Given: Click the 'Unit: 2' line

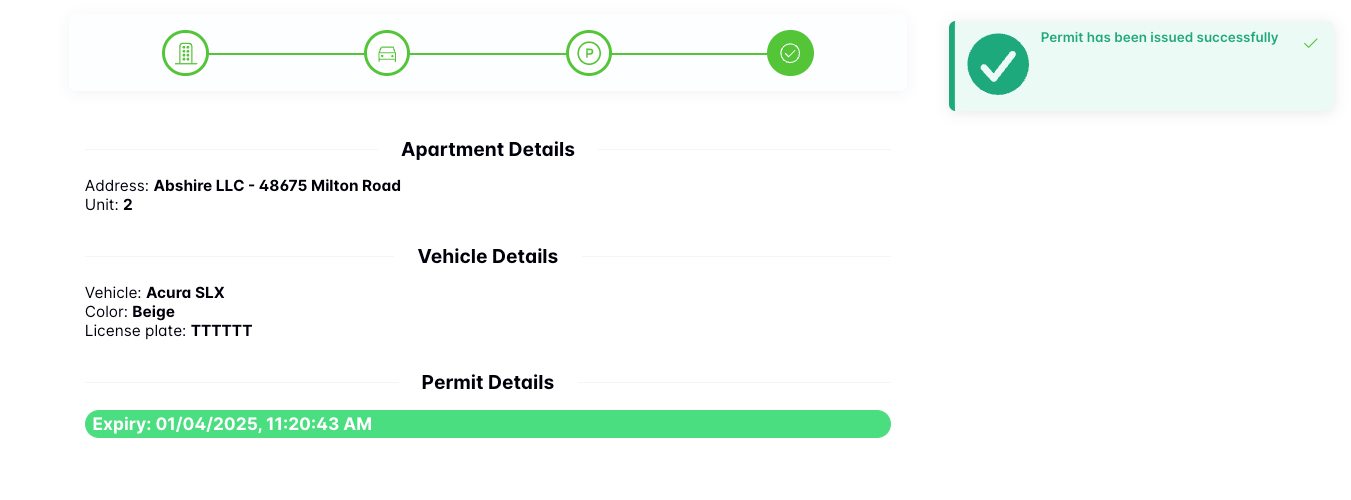Looking at the screenshot, I should coord(109,205).
